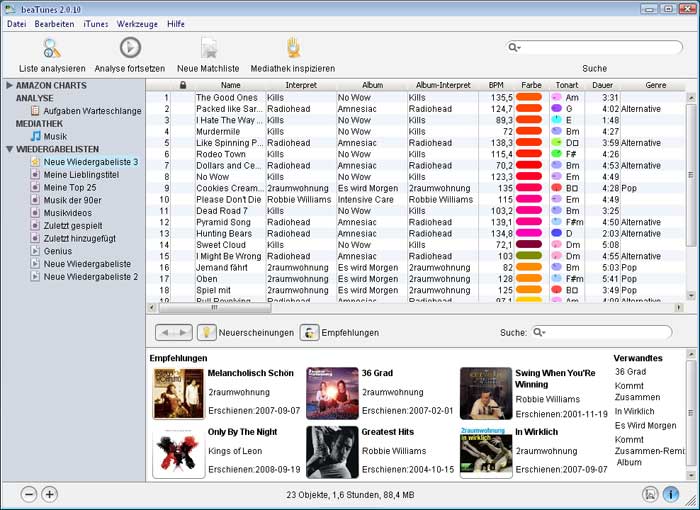700x510 pixels.
Task: Expand the AMAZON CHARTS section
Action: [x=10, y=86]
